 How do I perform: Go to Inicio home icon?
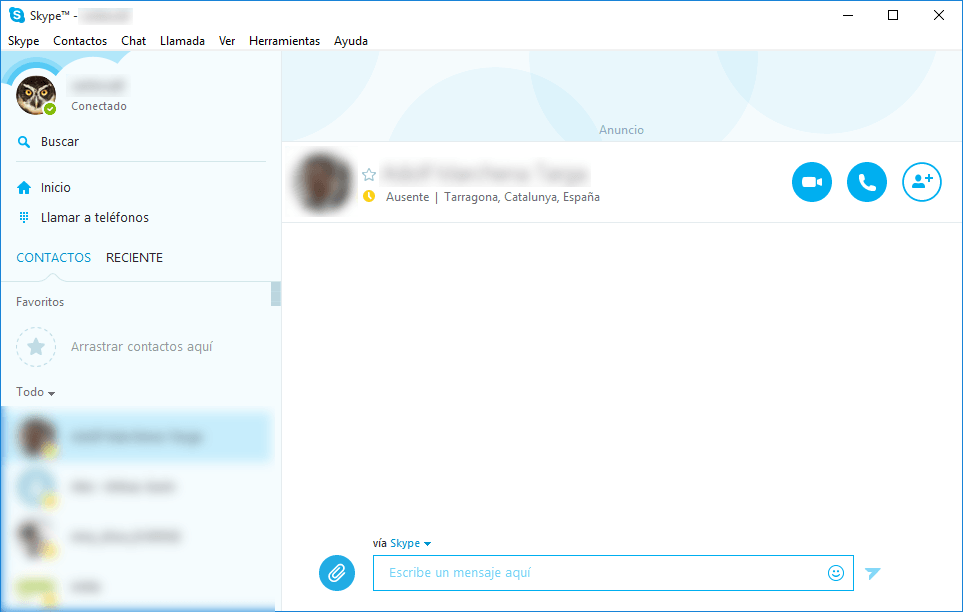[24, 187]
